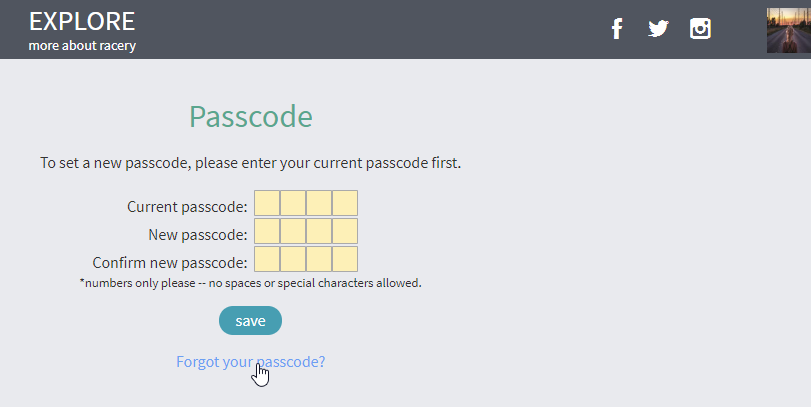Open the Instagram camera icon
The width and height of the screenshot is (811, 407).
tap(700, 28)
